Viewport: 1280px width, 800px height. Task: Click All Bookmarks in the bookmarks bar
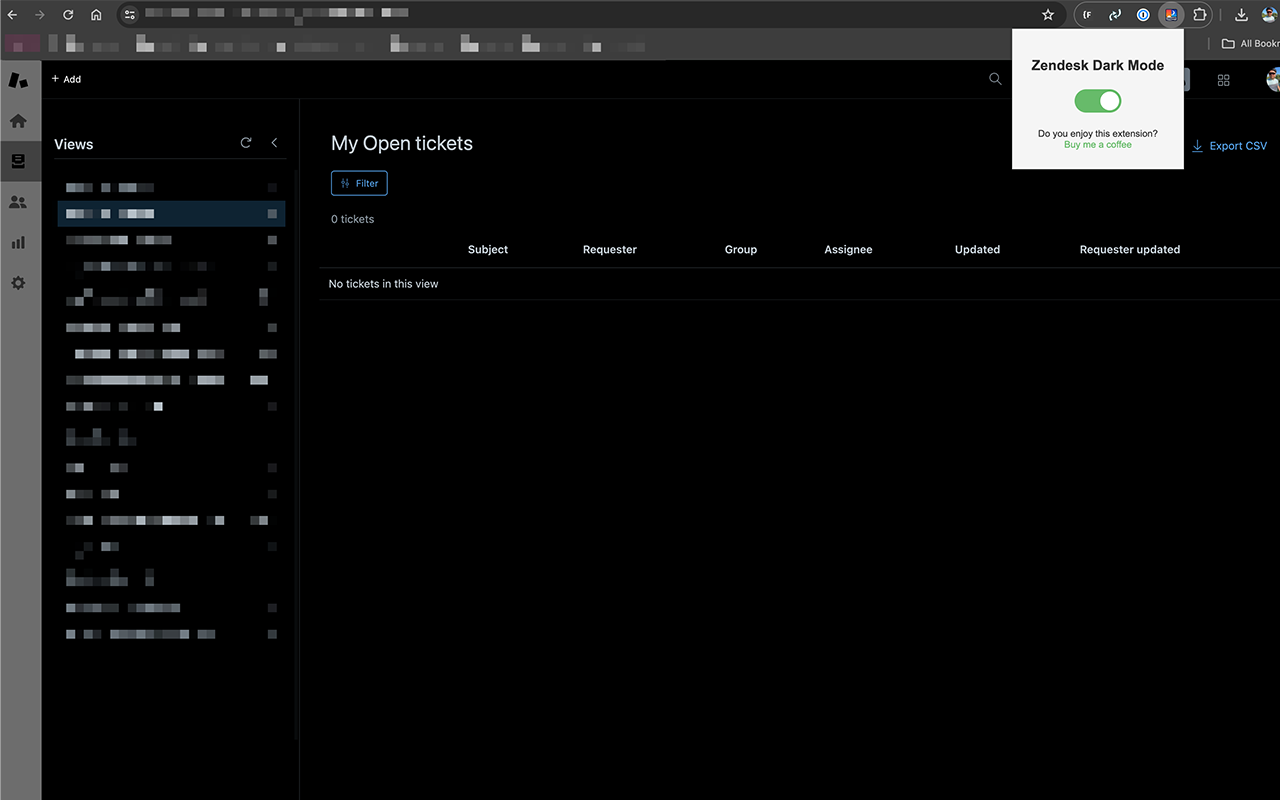1251,43
